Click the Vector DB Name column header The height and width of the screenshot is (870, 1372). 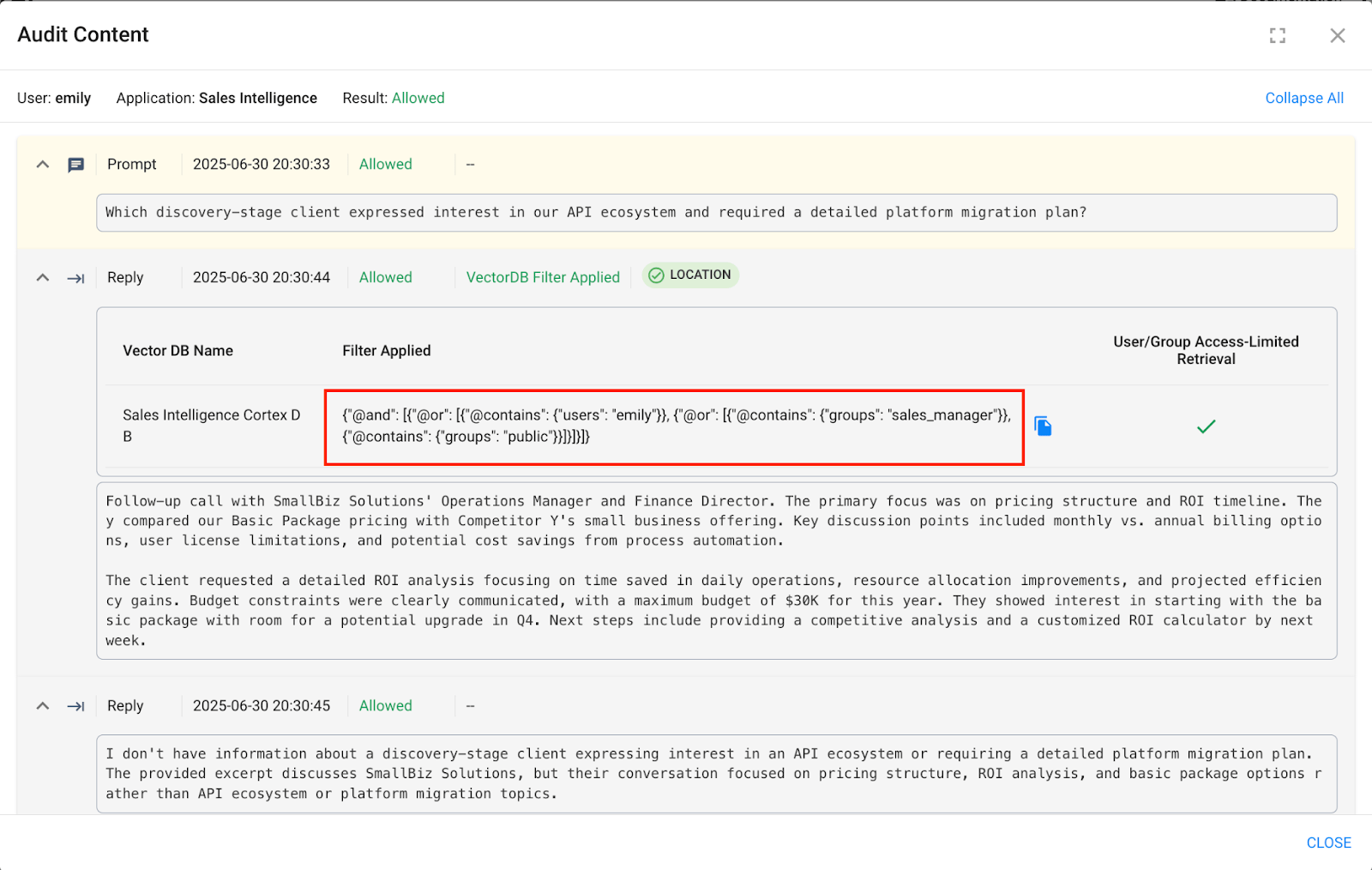tap(178, 351)
